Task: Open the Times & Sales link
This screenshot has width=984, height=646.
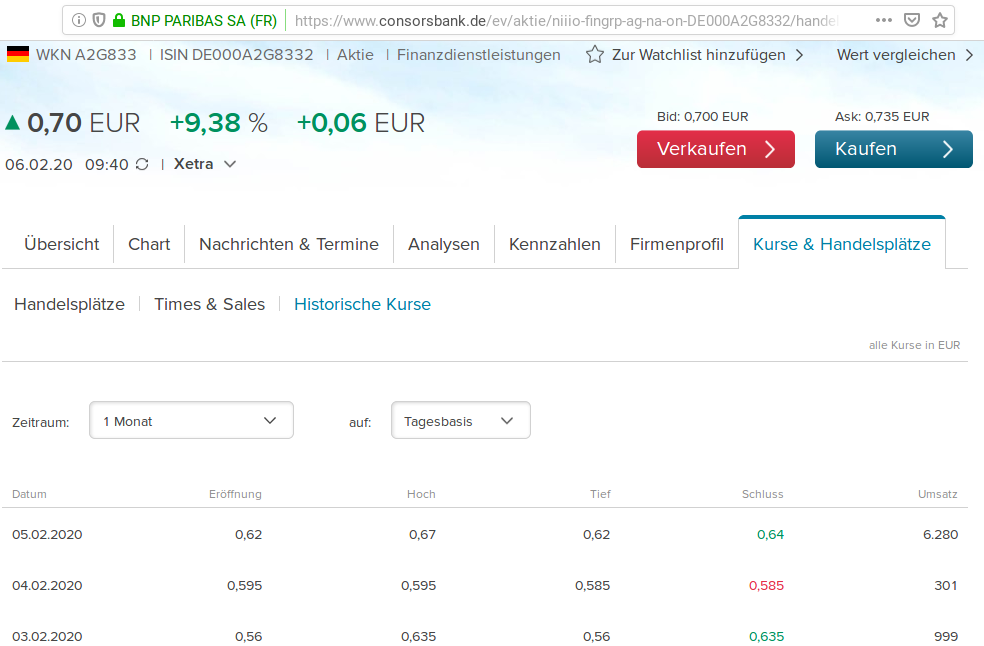Action: coord(209,304)
